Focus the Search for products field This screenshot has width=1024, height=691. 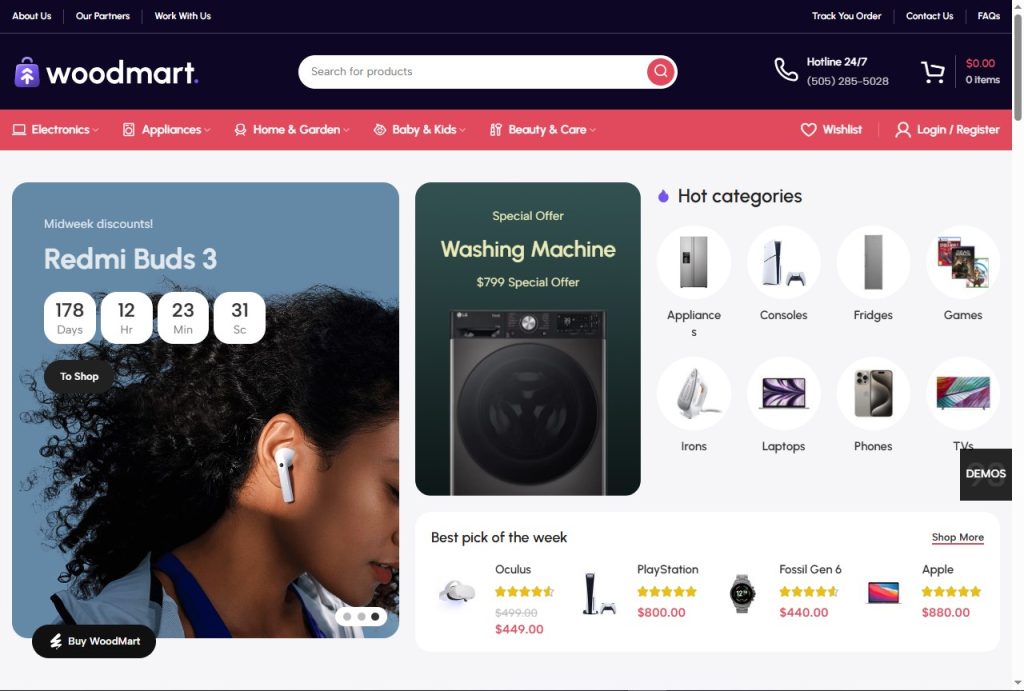(472, 71)
